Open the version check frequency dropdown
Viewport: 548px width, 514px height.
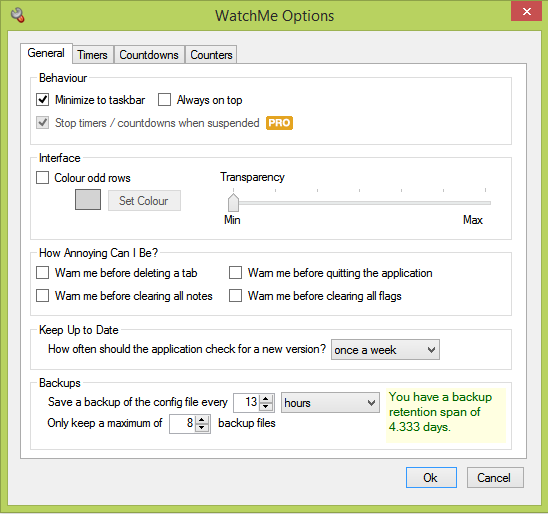[385, 349]
